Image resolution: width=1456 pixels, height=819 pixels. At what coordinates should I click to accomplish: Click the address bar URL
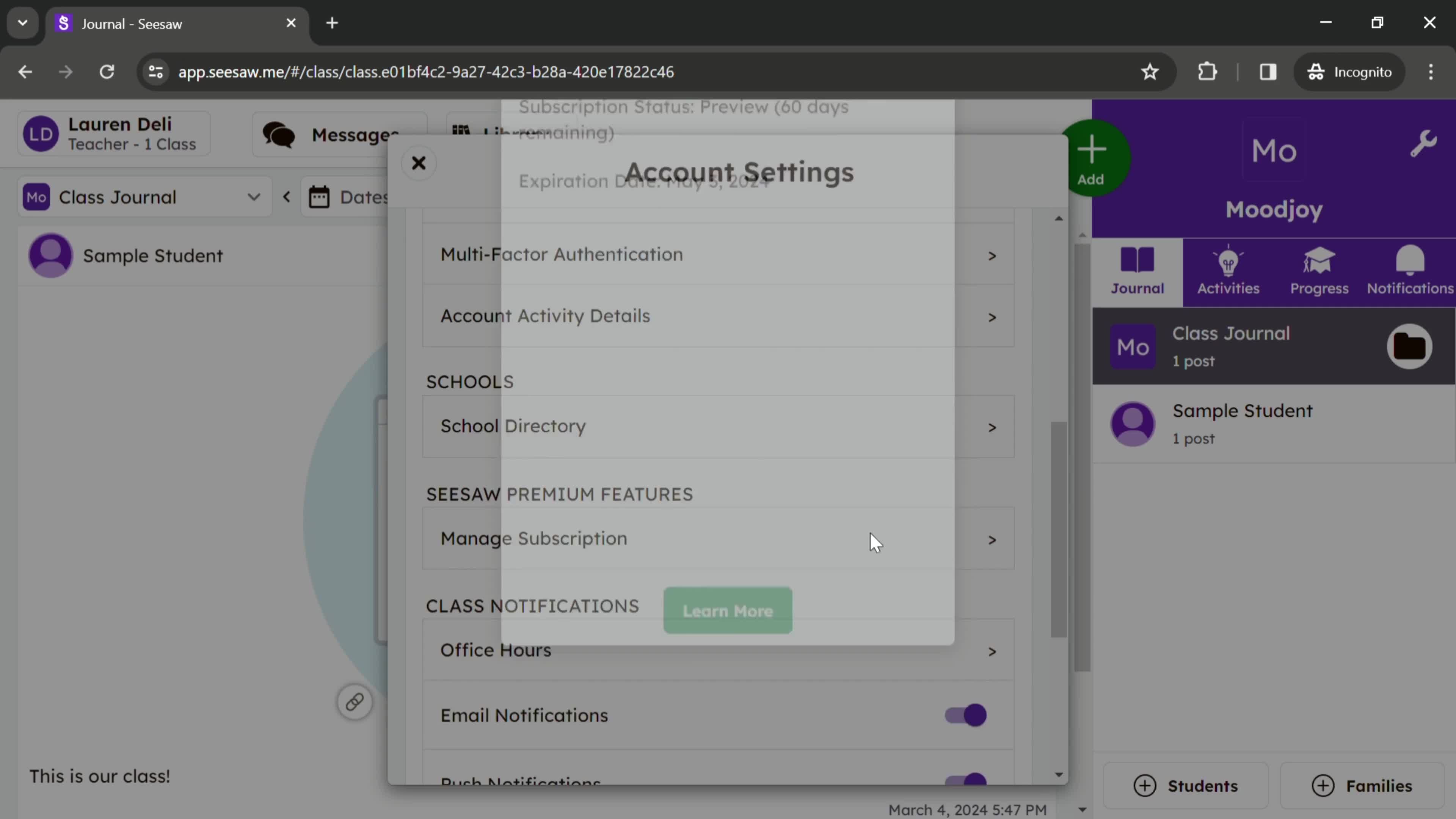(x=426, y=72)
